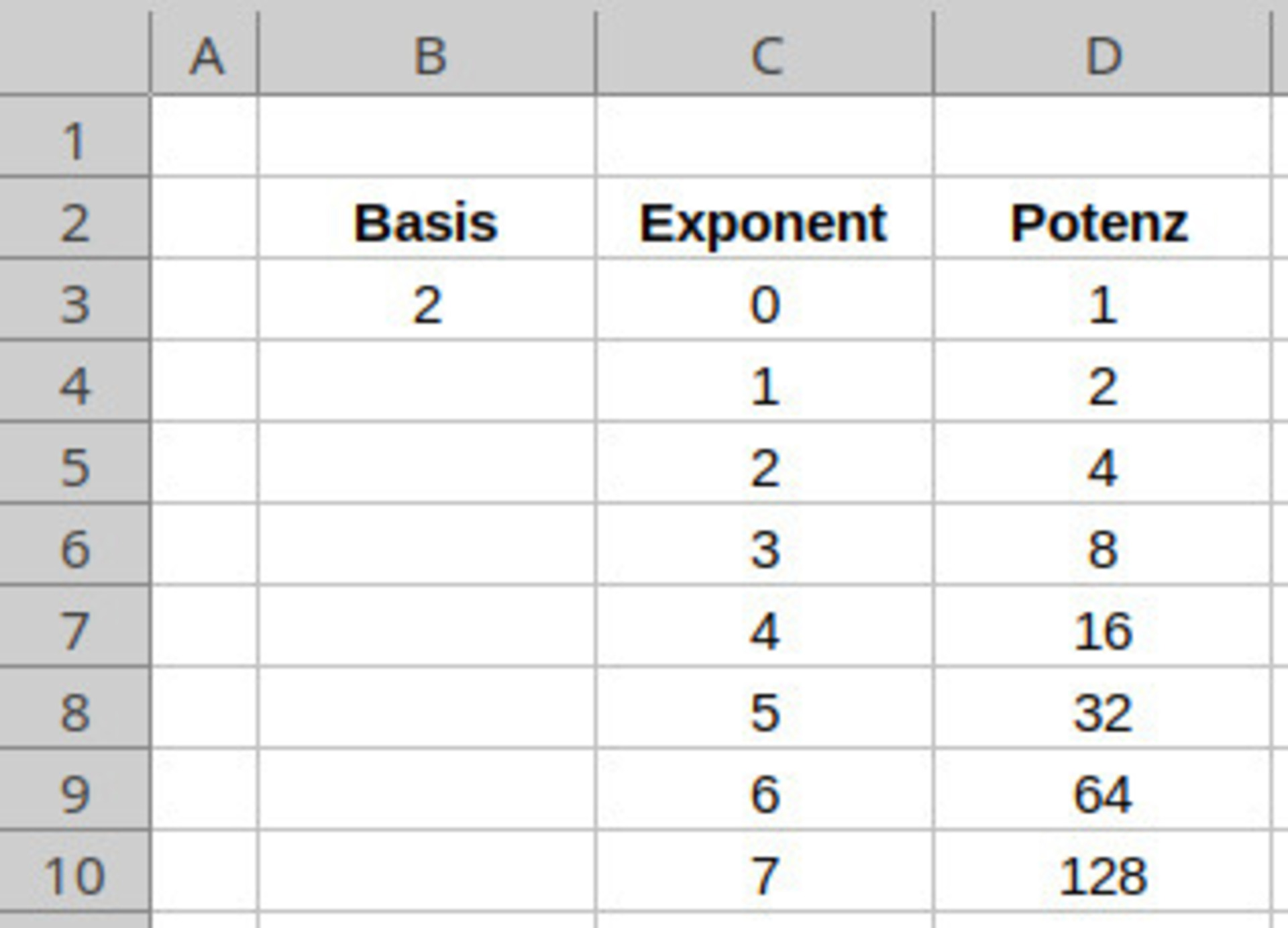Viewport: 1288px width, 928px height.
Task: Select row 1 header
Action: (x=74, y=140)
